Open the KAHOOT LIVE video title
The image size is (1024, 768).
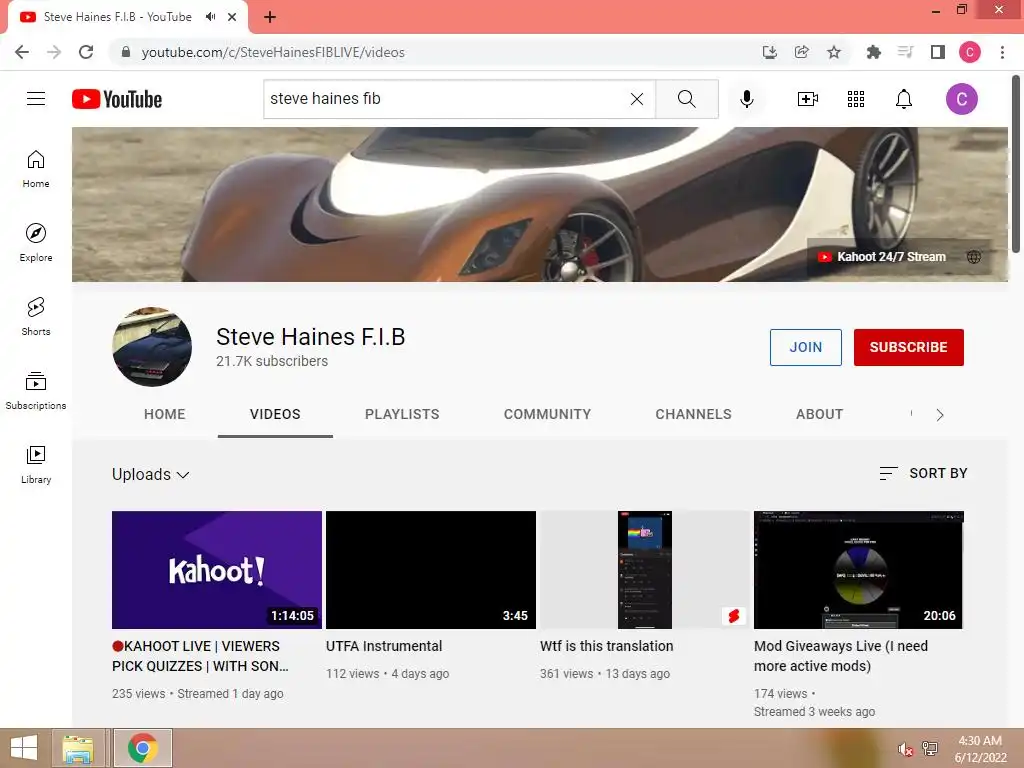click(x=200, y=656)
